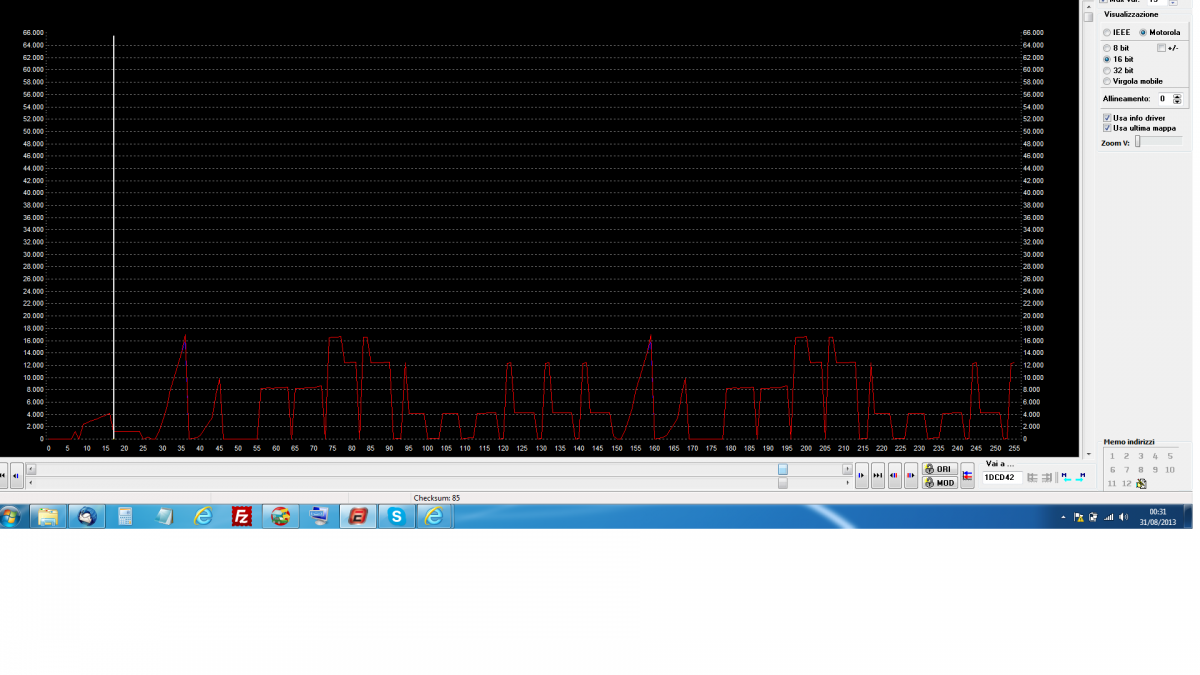Click the upper scrollbar left arrow
Screen dimensions: 1200x675
[31, 468]
